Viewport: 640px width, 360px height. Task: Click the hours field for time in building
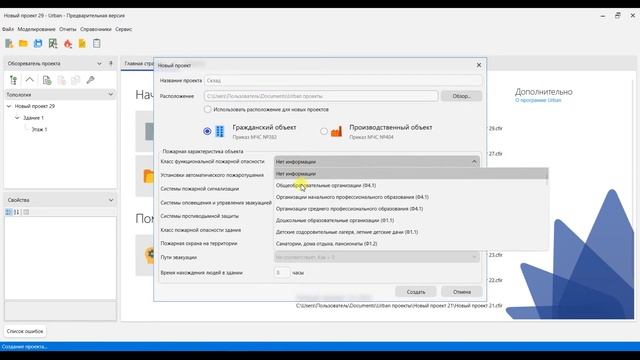(282, 272)
